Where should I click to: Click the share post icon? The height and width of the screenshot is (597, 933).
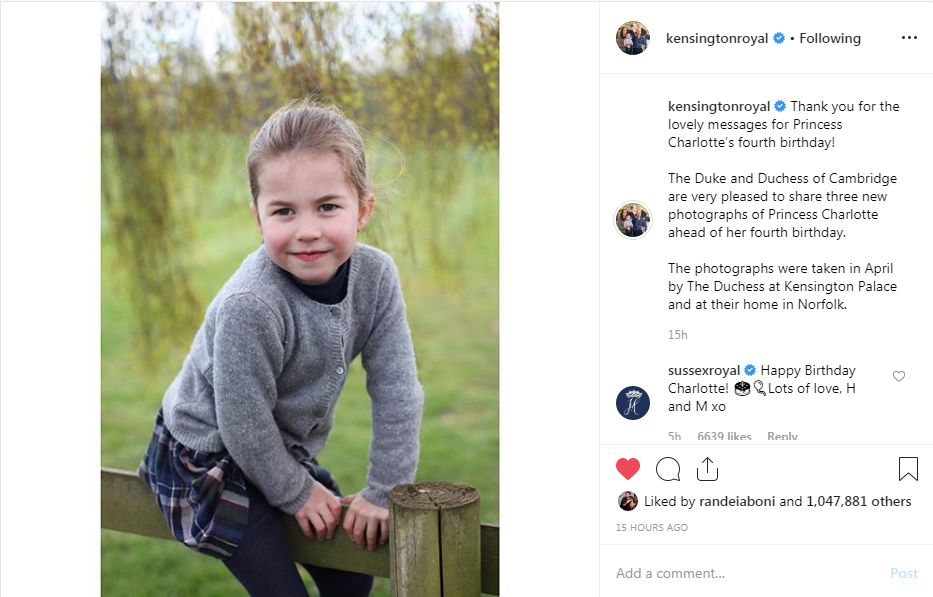(707, 468)
